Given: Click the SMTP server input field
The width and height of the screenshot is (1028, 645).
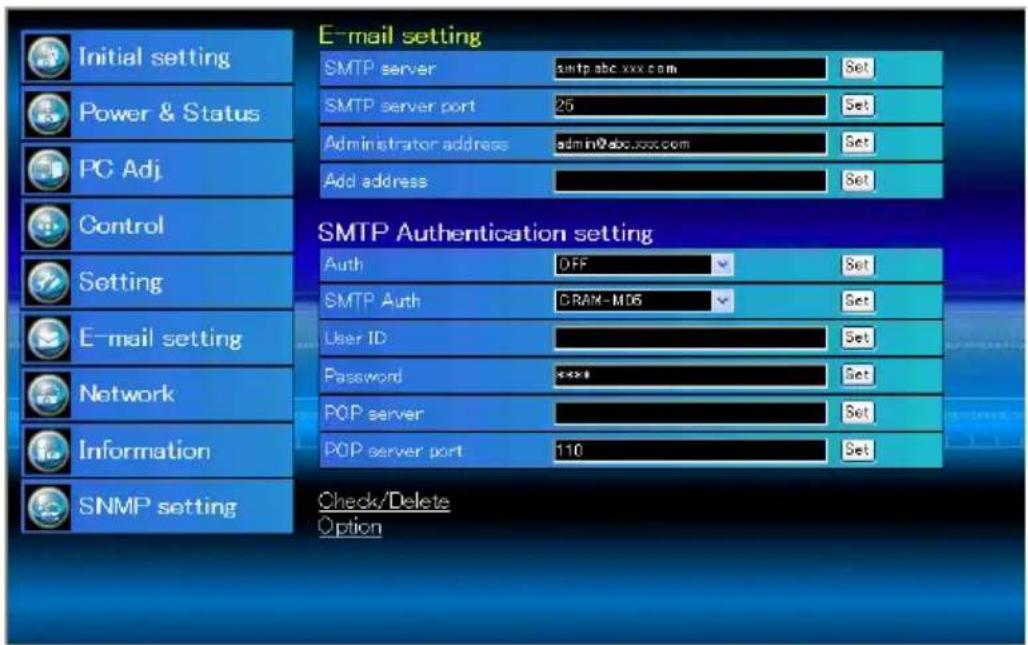Looking at the screenshot, I should (x=690, y=68).
